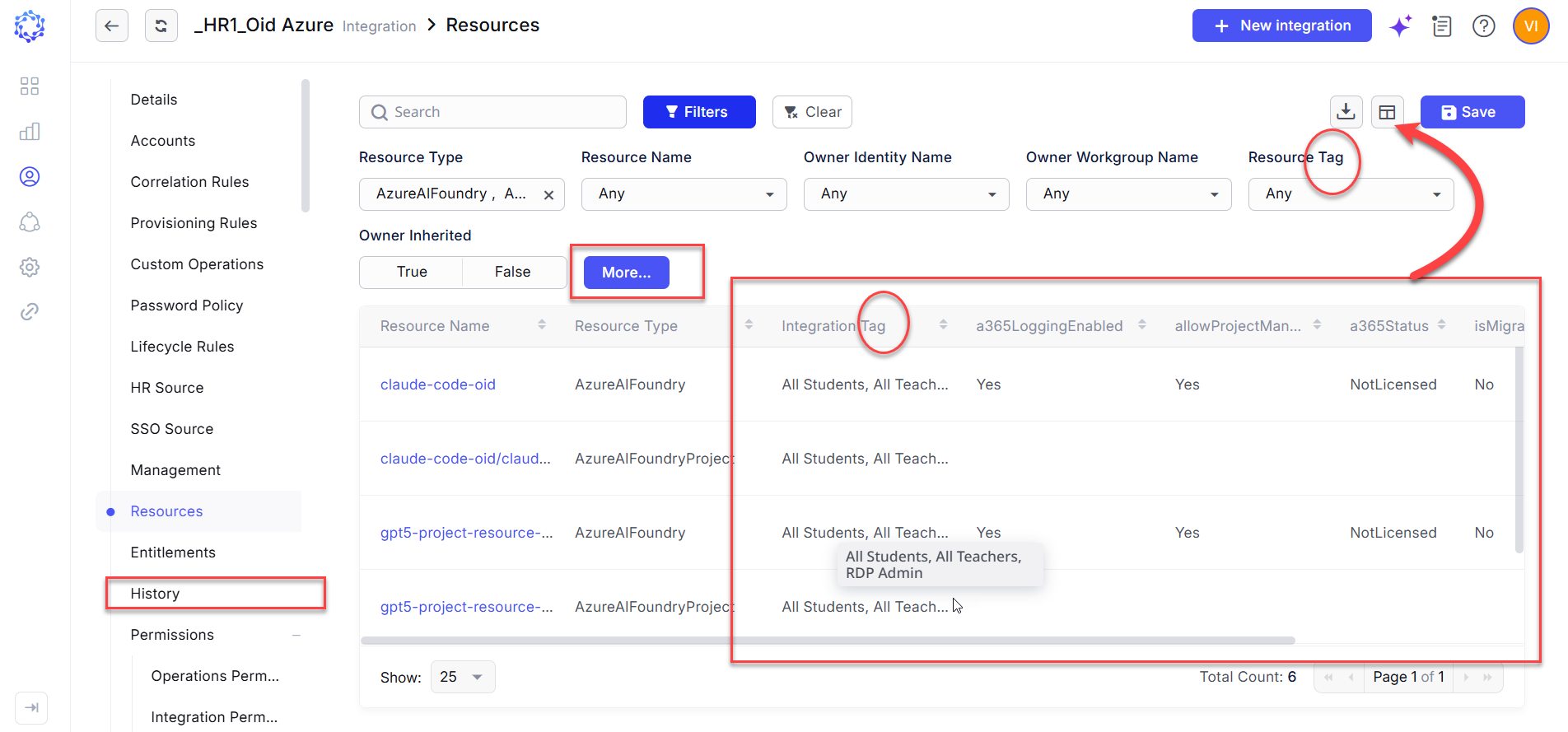Open the Resource Type dropdown
The width and height of the screenshot is (1568, 732).
[x=462, y=194]
